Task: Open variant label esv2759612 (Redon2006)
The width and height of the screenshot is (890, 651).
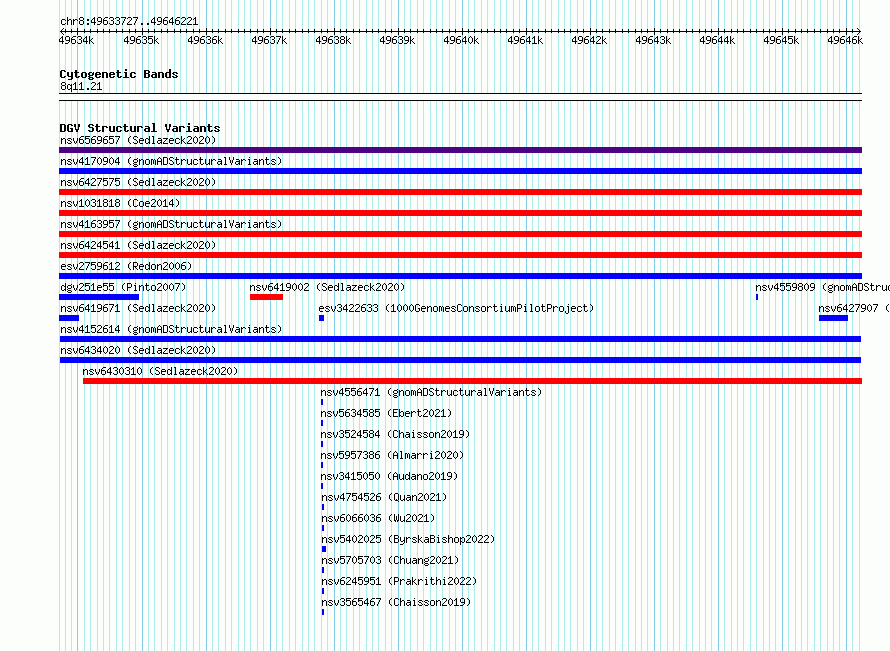Action: click(x=126, y=266)
